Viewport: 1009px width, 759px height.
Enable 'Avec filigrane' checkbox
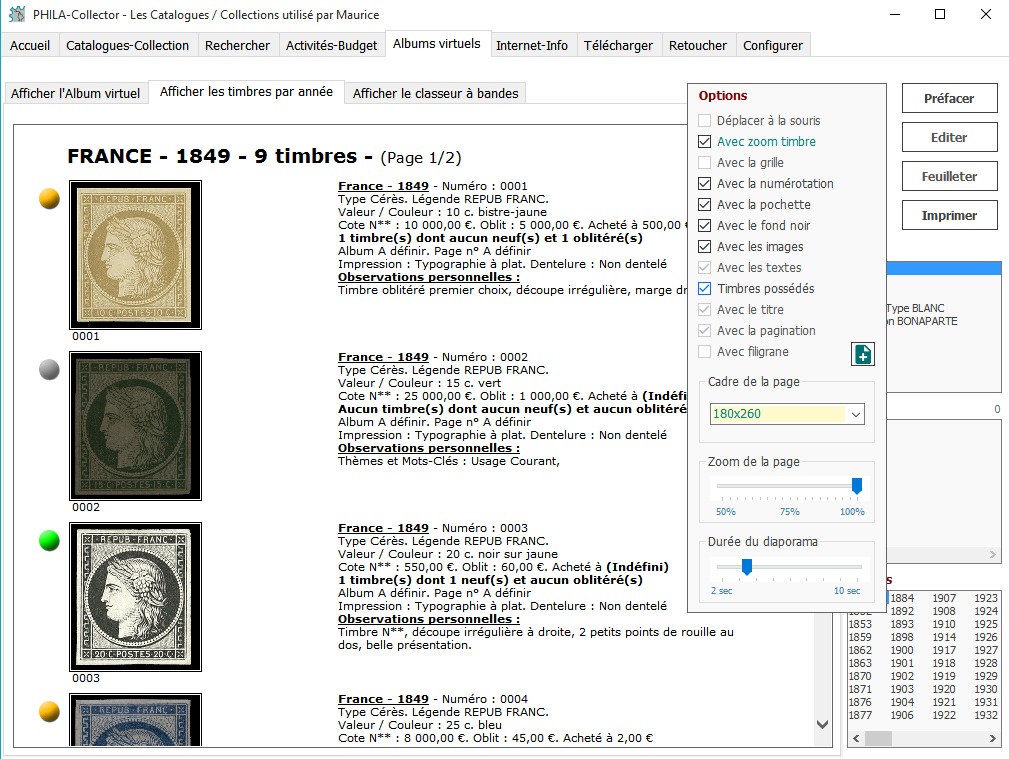pos(705,351)
